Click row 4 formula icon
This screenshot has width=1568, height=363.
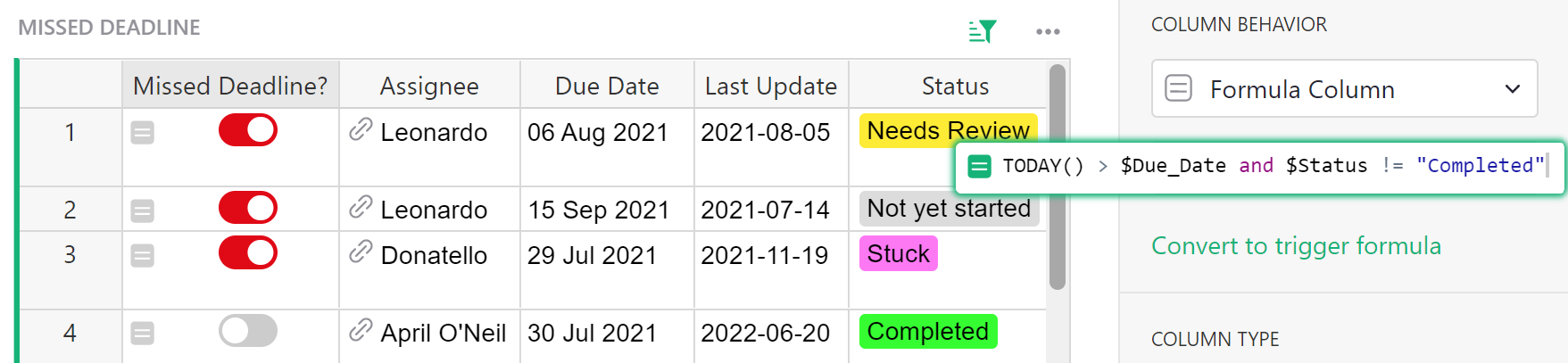(143, 334)
